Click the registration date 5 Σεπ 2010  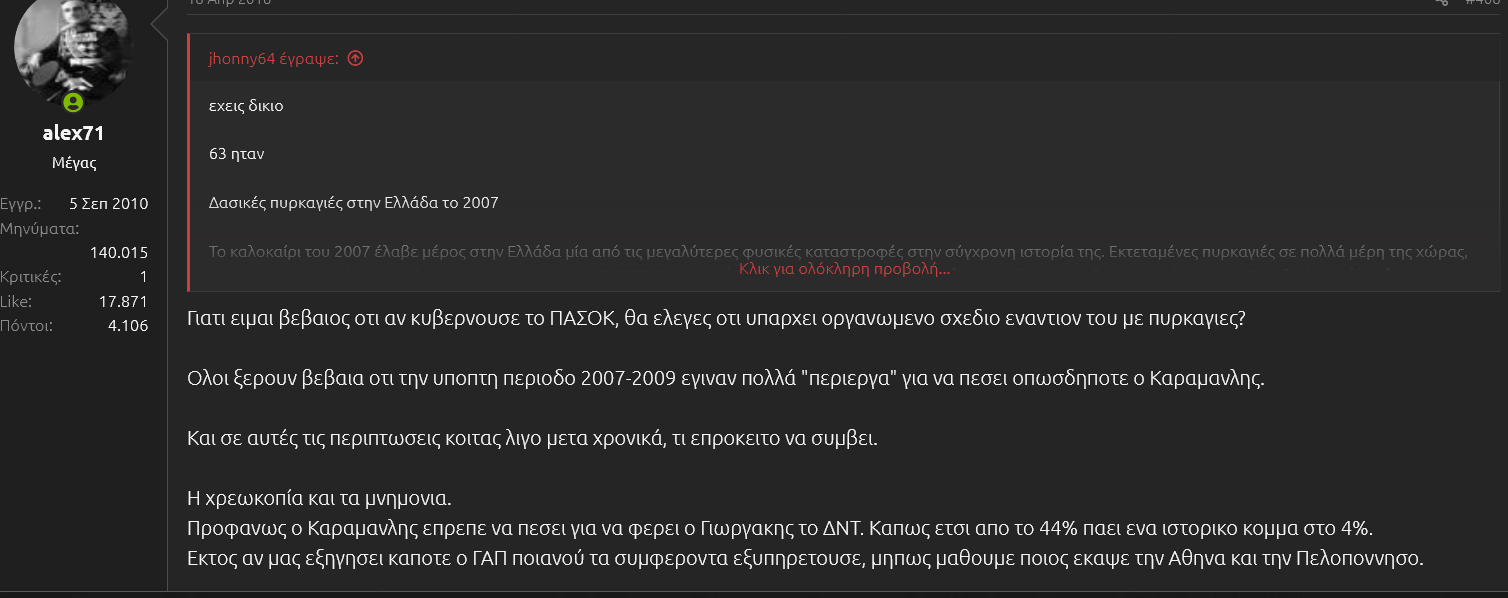click(x=108, y=203)
